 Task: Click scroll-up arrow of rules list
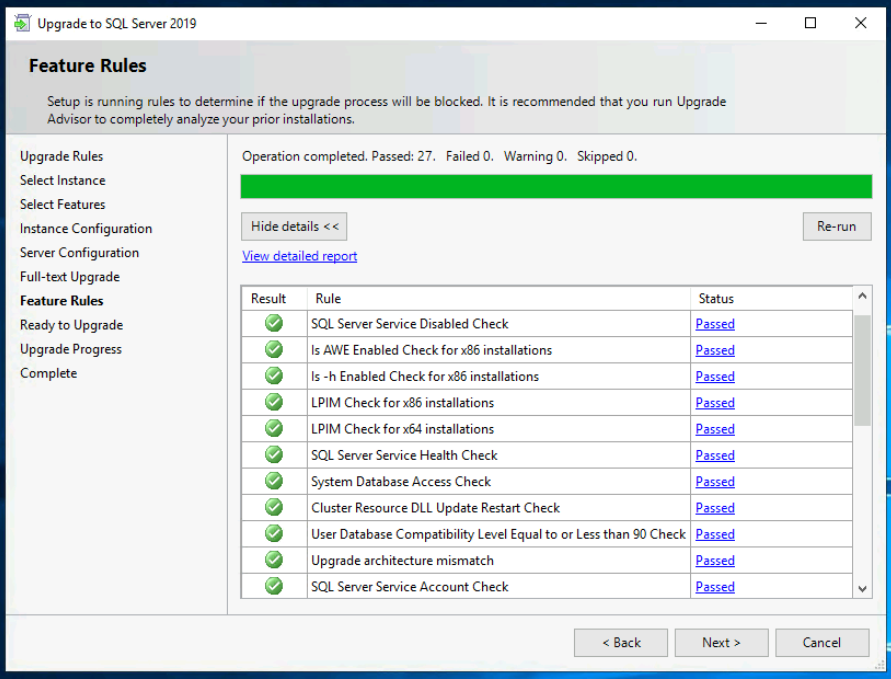(x=863, y=296)
